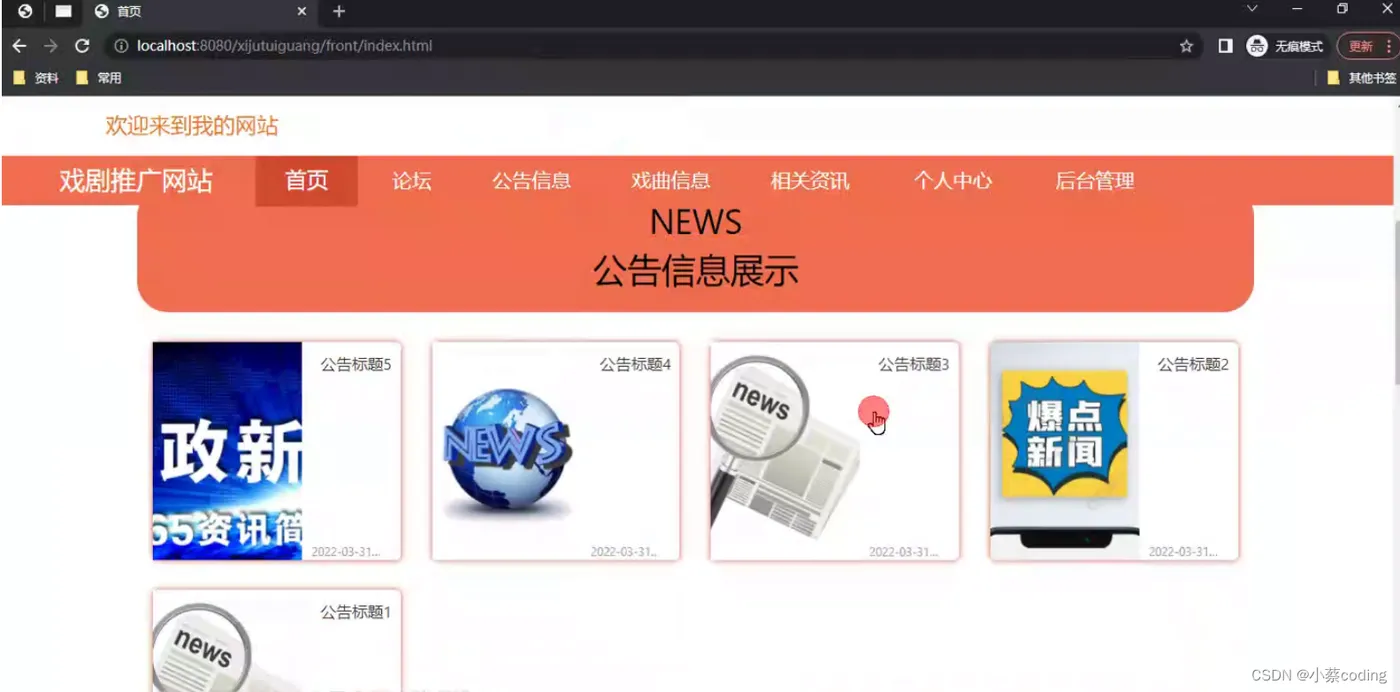This screenshot has height=692, width=1400.
Task: Click the date on 公告标题4 card
Action: (x=624, y=552)
